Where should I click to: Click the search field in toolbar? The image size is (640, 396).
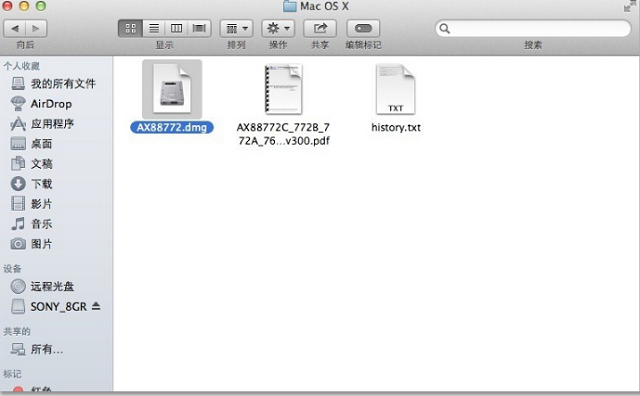[533, 28]
